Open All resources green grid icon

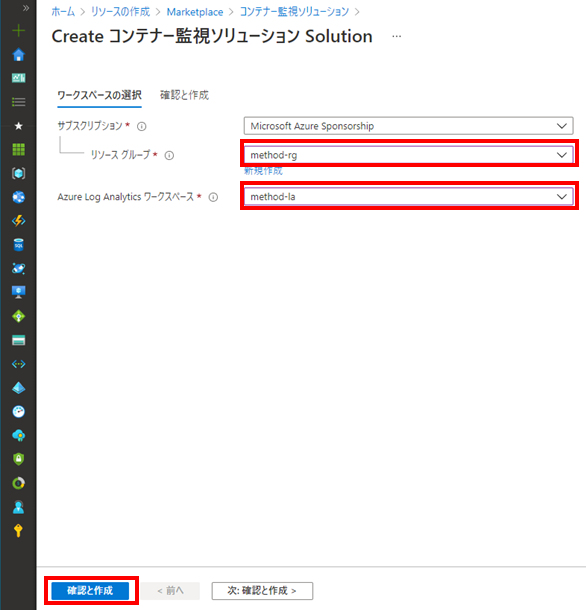pos(19,149)
